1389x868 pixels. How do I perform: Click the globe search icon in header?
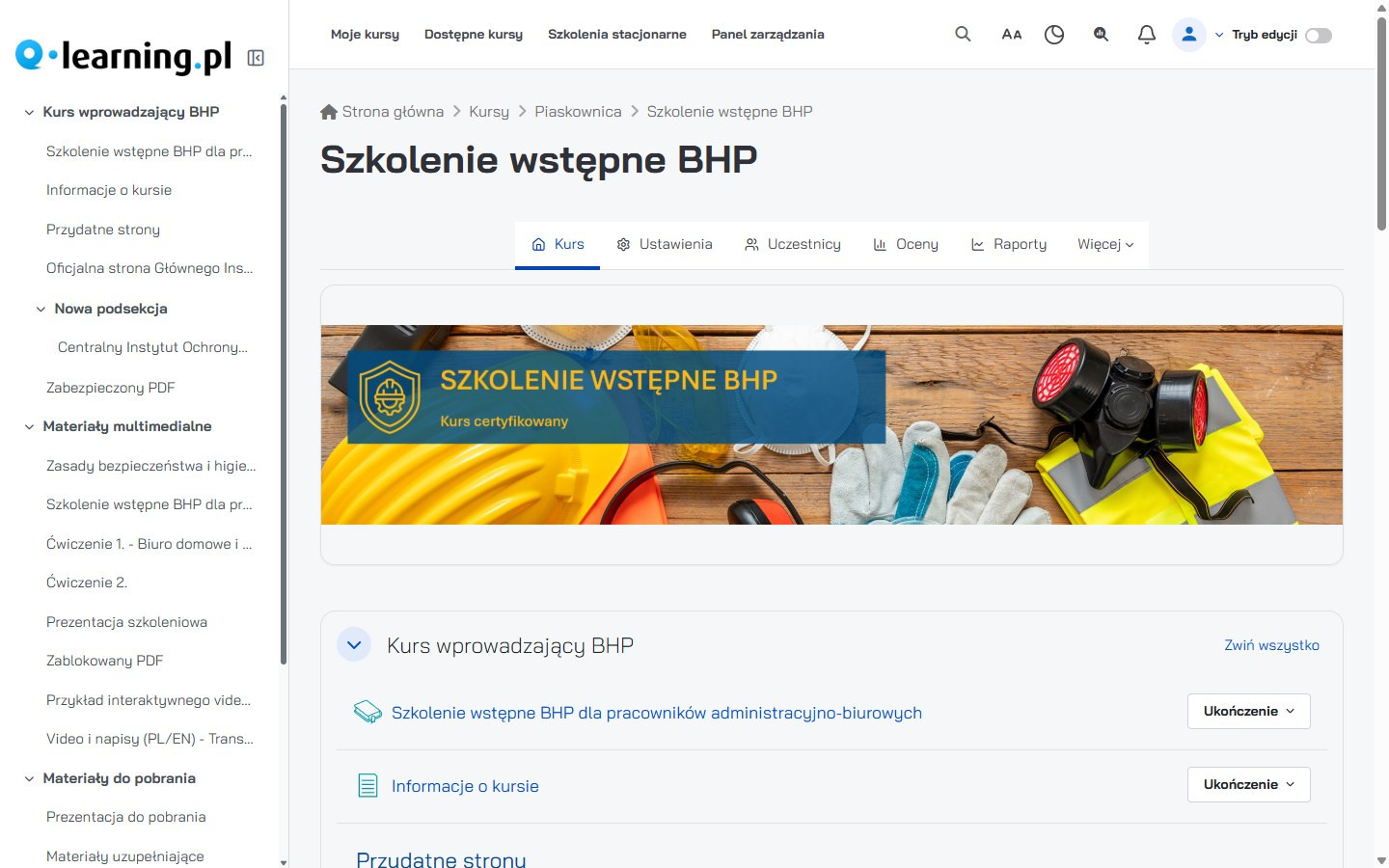click(x=1101, y=35)
